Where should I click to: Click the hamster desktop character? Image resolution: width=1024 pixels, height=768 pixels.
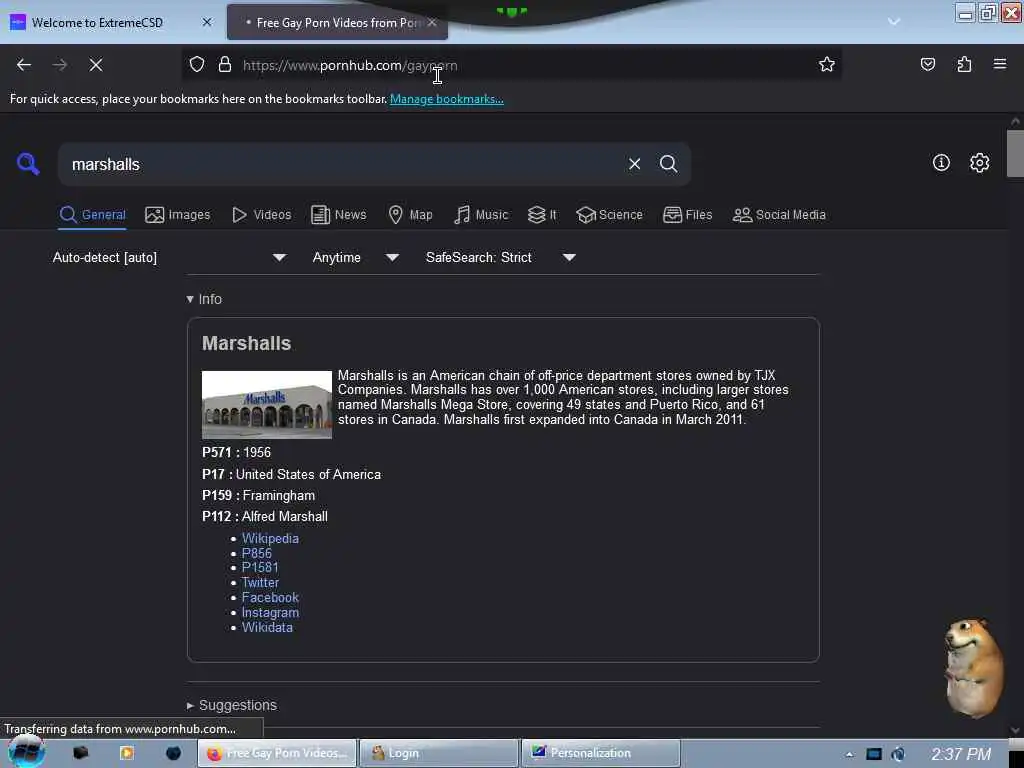point(974,668)
